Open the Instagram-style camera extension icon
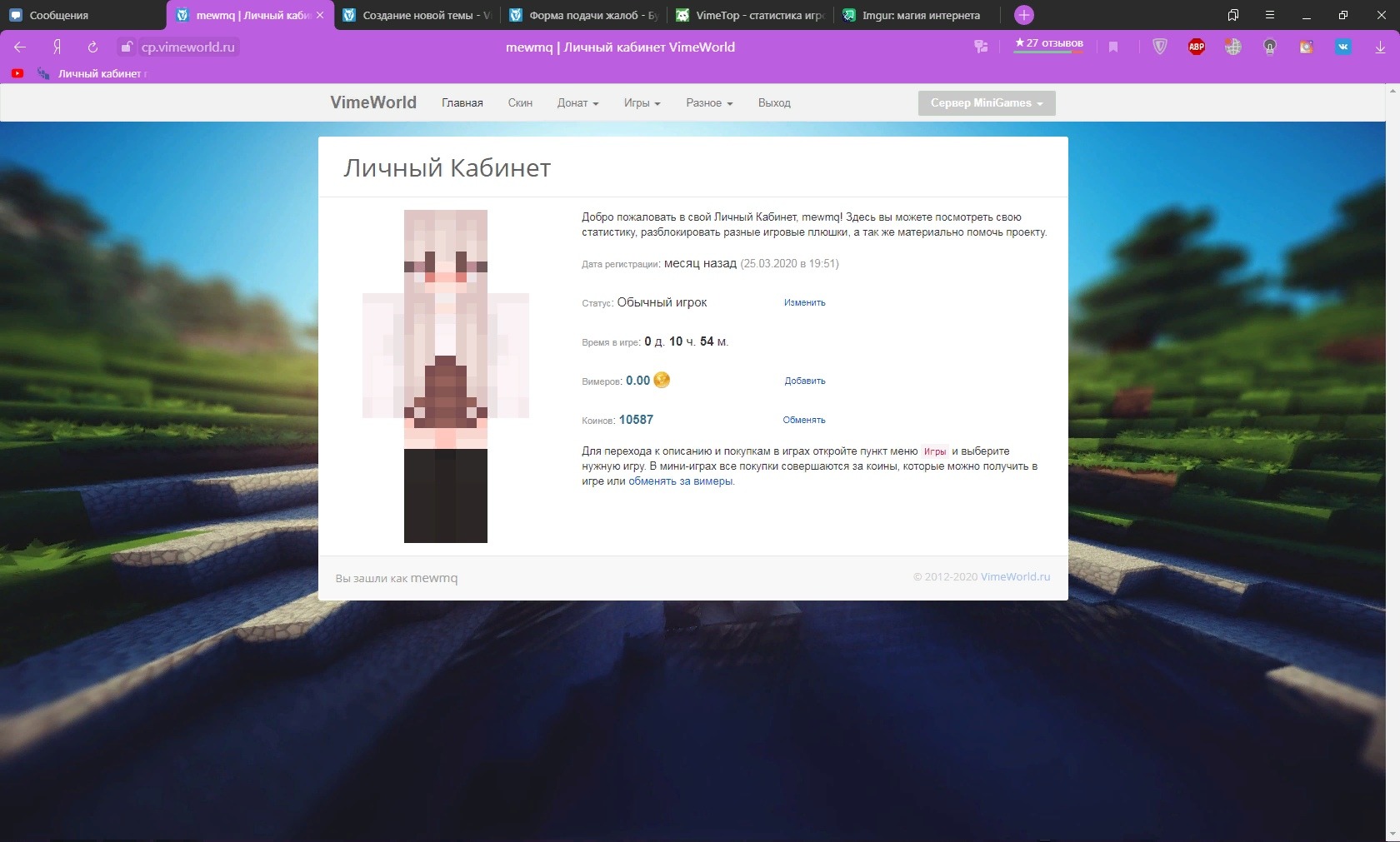Screen dimensions: 1400x842 [1306, 47]
